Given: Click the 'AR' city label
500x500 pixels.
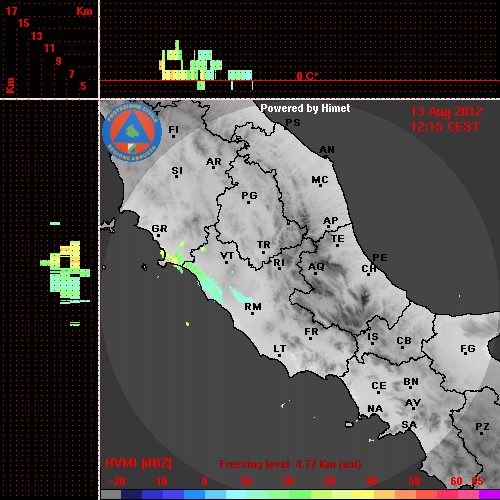Looking at the screenshot, I should (x=214, y=162).
